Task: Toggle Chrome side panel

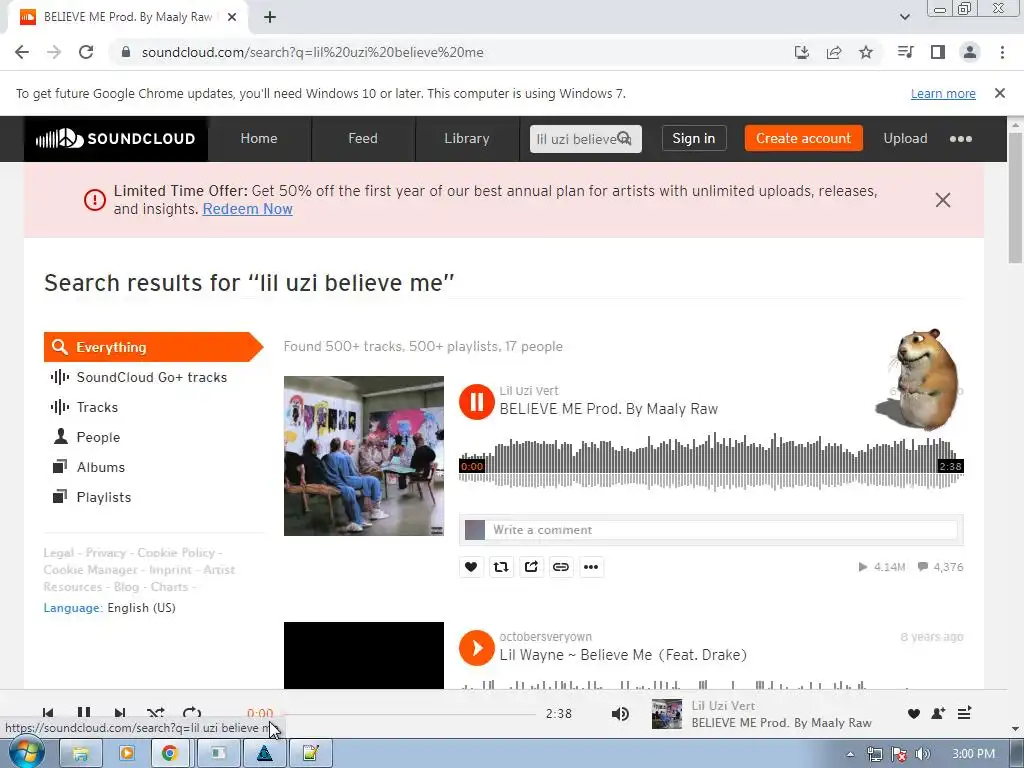Action: click(x=938, y=52)
